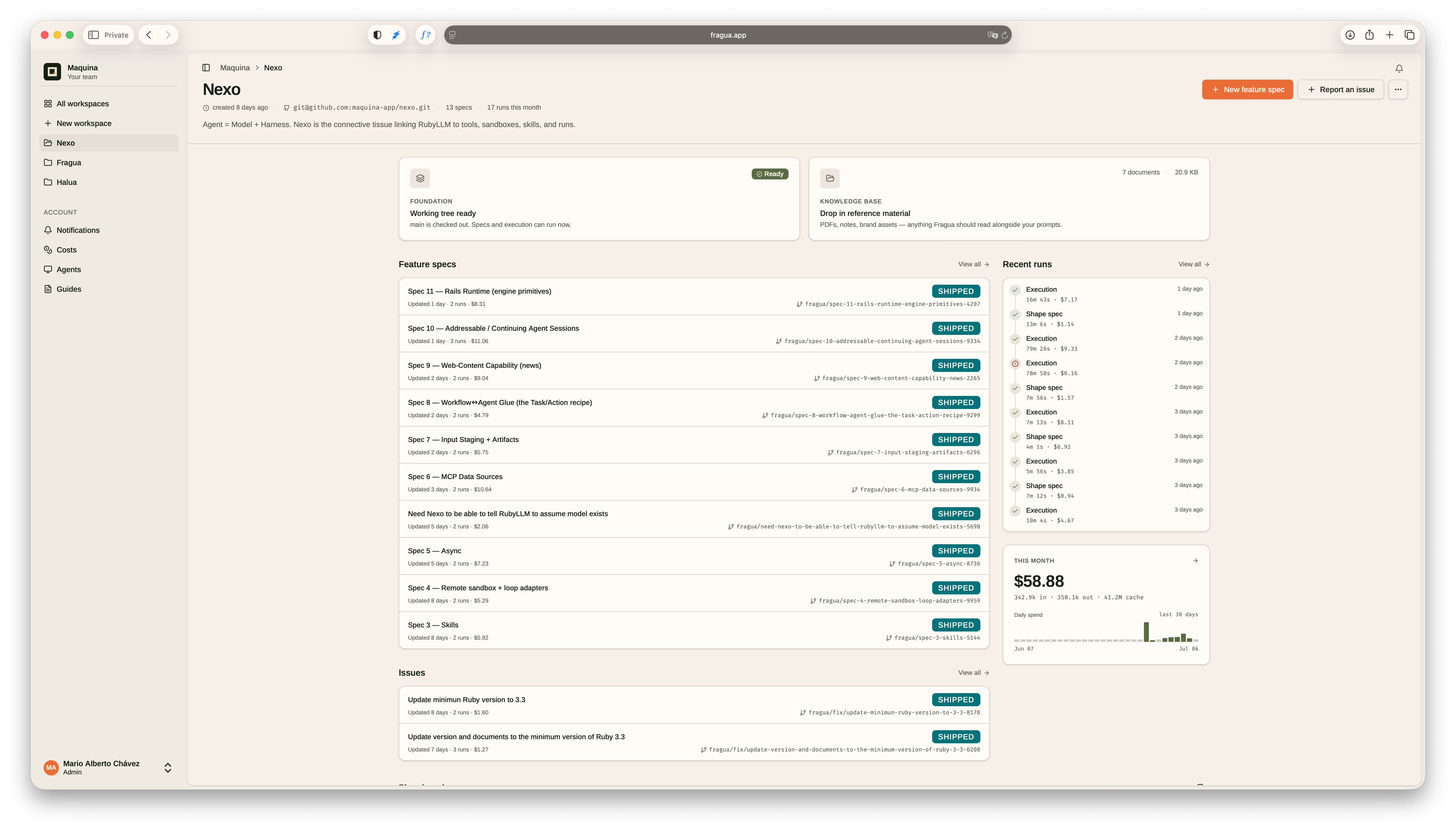Click the Maquina breadcrumb link

pos(235,68)
